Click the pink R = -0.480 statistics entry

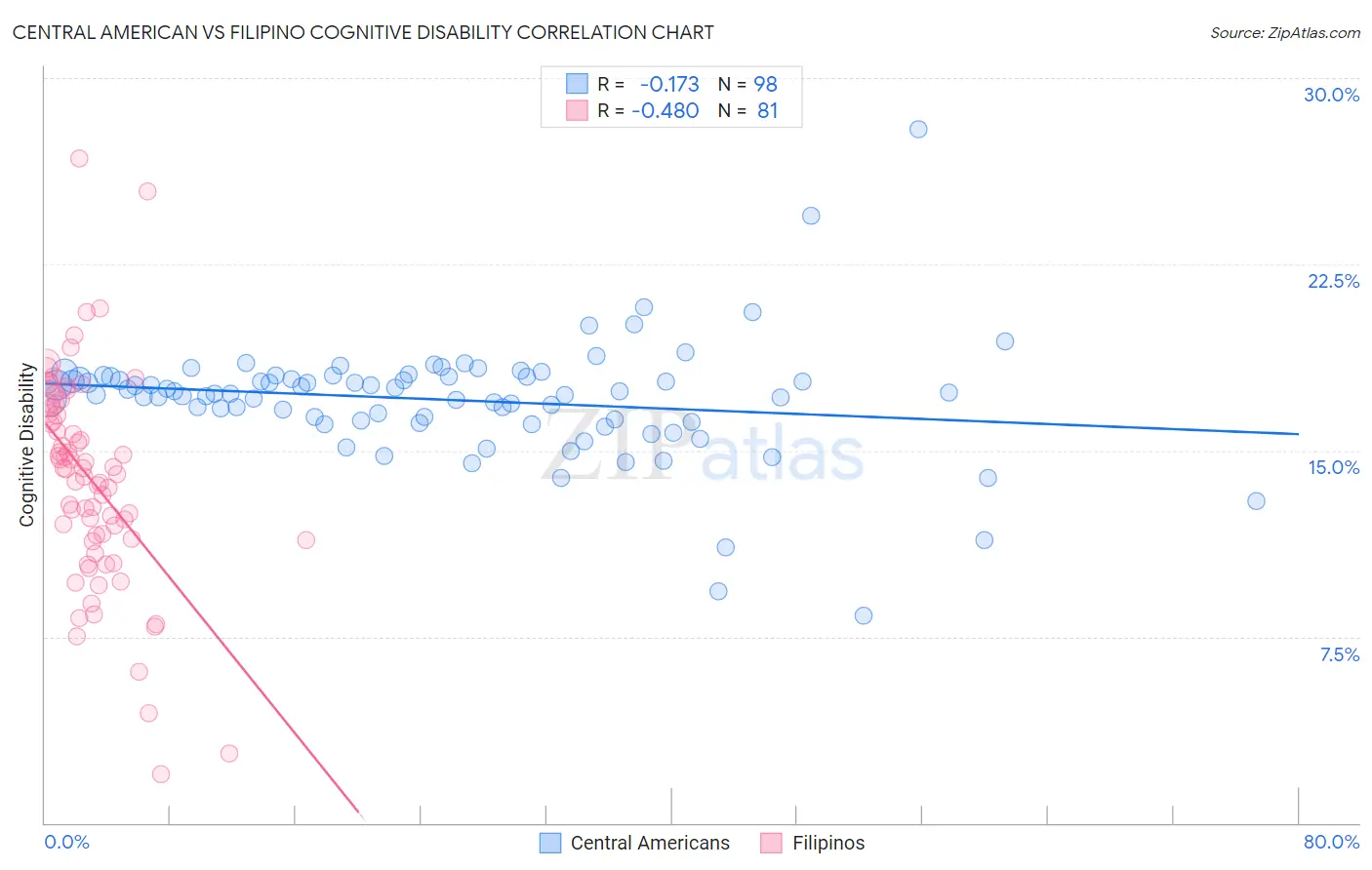(x=672, y=110)
